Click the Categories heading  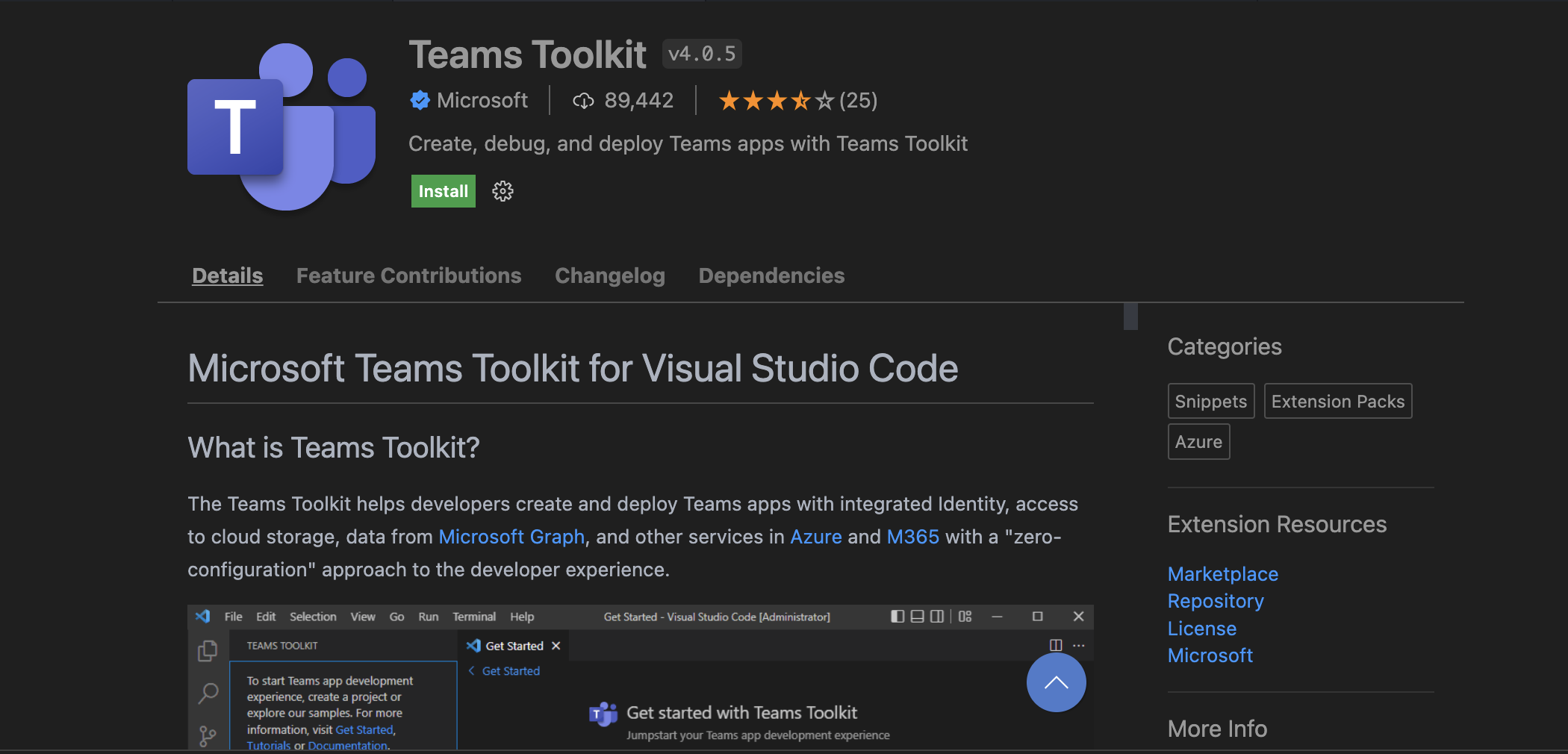pos(1225,347)
